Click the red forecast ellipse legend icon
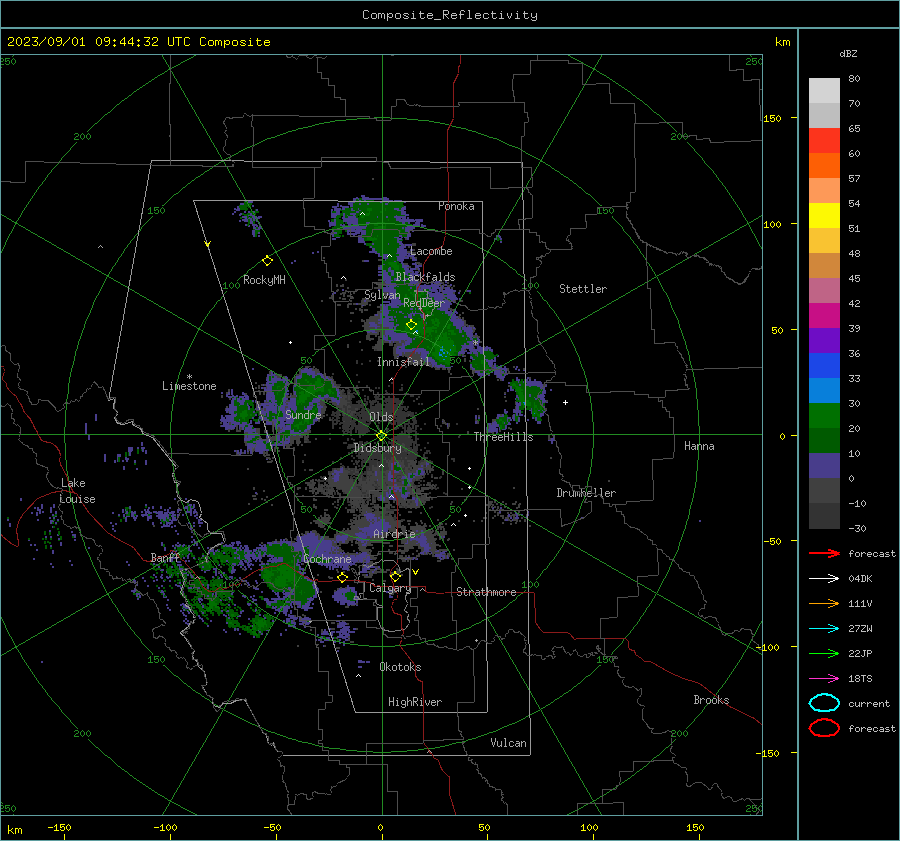900x841 pixels. coord(824,728)
